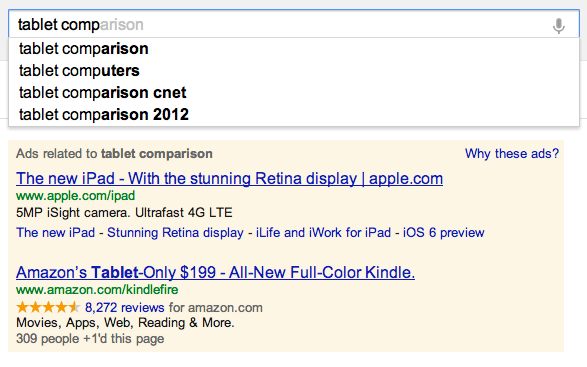Click the microphone voice search icon
The image size is (587, 367).
[559, 25]
